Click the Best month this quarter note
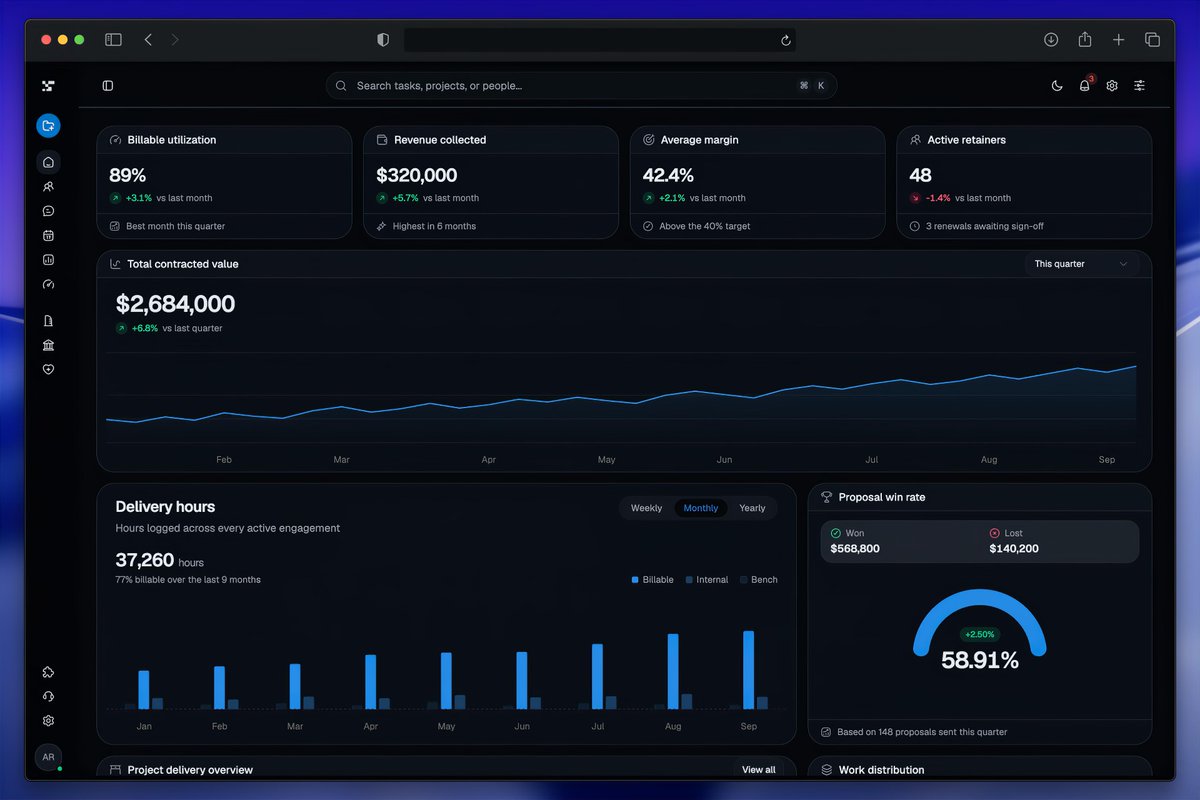The width and height of the screenshot is (1200, 800). (x=176, y=226)
